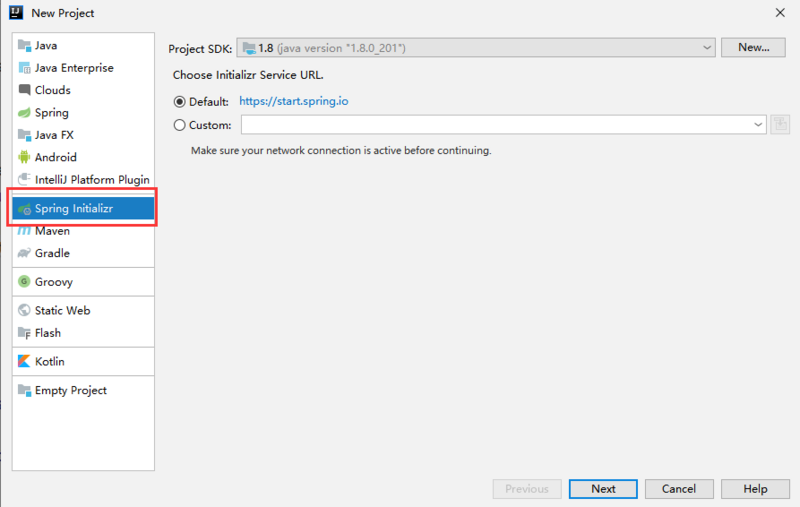Click the New... SDK button
The image size is (800, 507).
753,47
